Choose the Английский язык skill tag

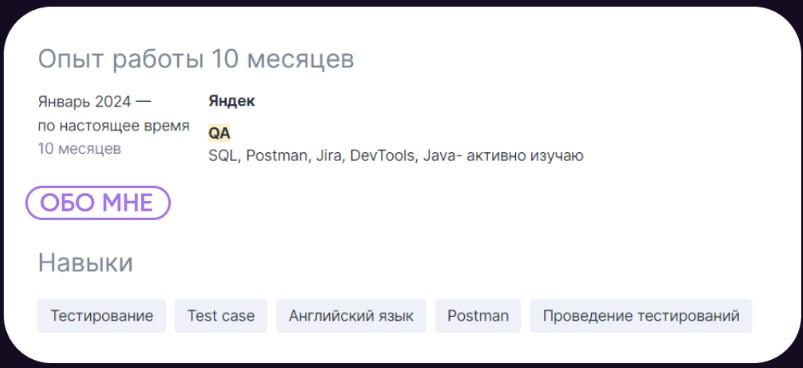coord(351,316)
